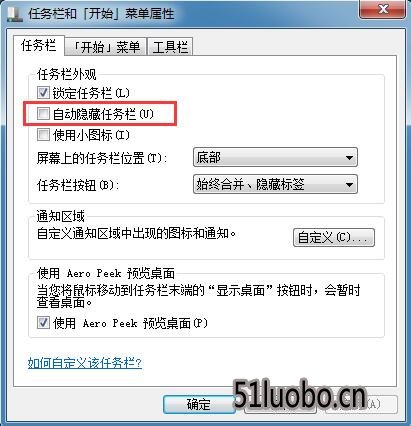The width and height of the screenshot is (411, 426).
Task: Open the 如何自定义该任务栏? help link
Action: click(85, 363)
